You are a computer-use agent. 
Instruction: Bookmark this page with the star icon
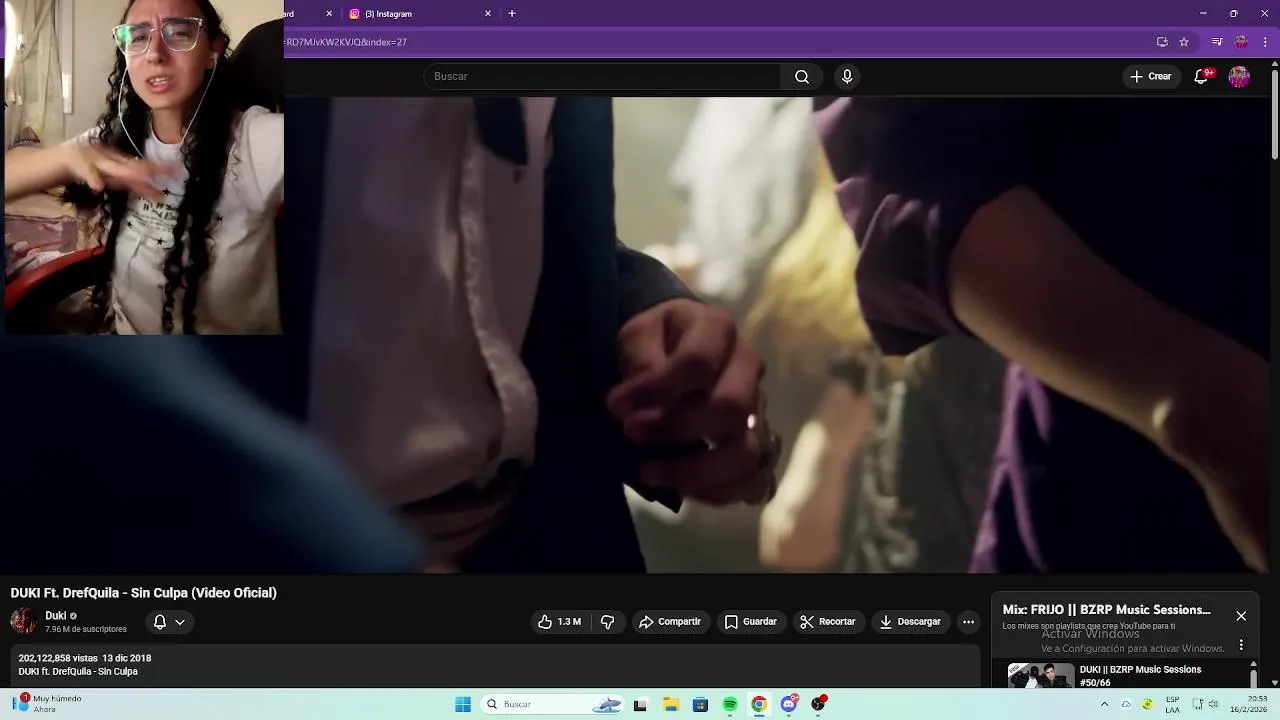click(x=1184, y=42)
